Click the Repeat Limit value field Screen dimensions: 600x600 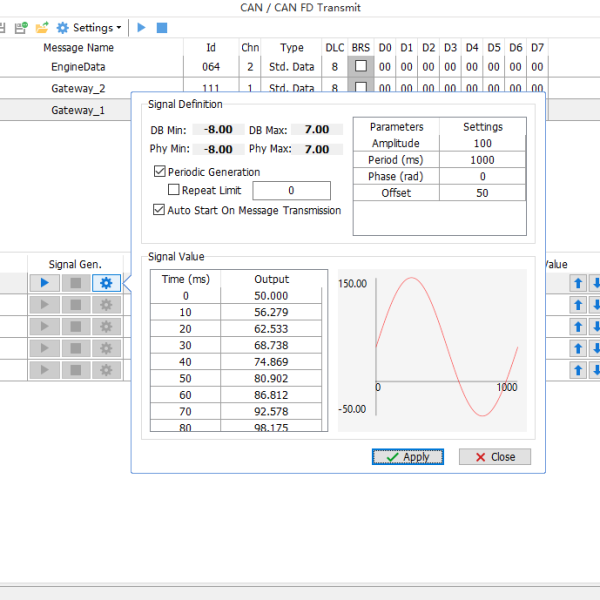[291, 191]
